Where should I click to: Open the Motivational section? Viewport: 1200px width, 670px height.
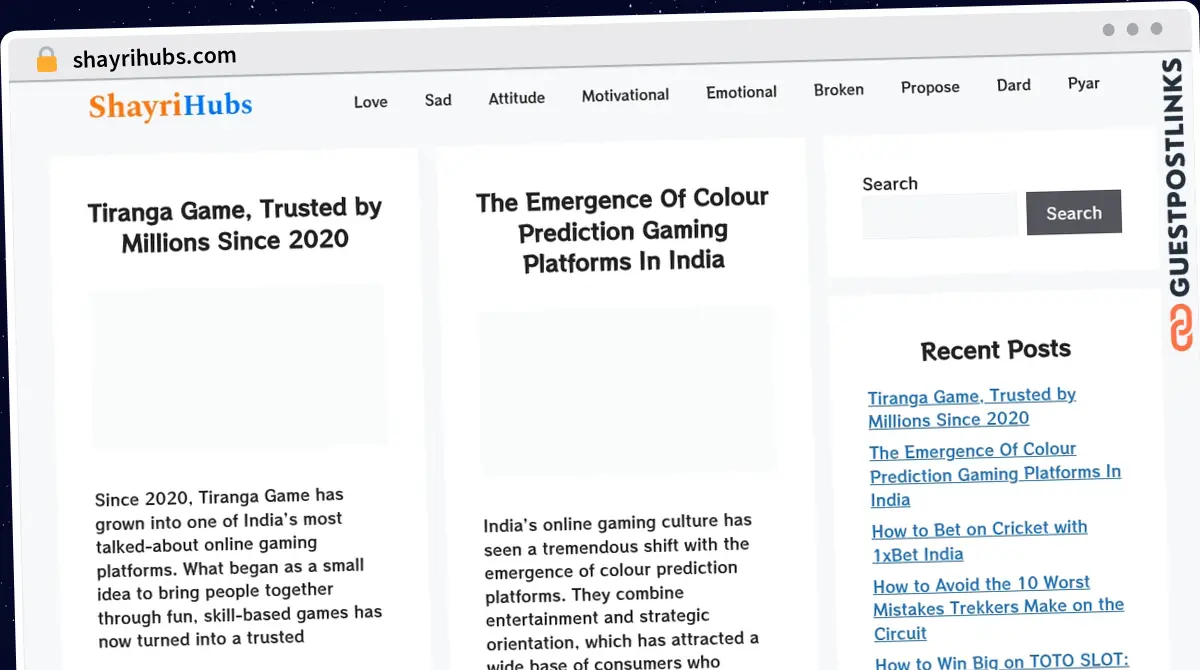tap(625, 95)
